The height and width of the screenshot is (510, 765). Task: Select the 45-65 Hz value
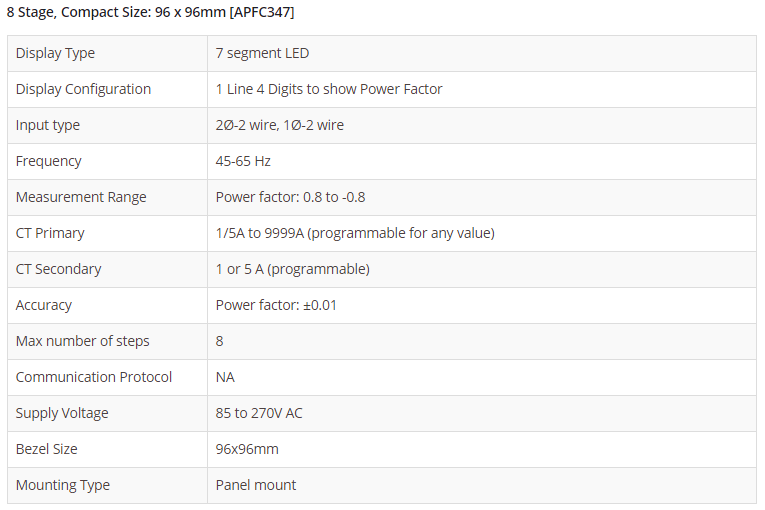(243, 161)
